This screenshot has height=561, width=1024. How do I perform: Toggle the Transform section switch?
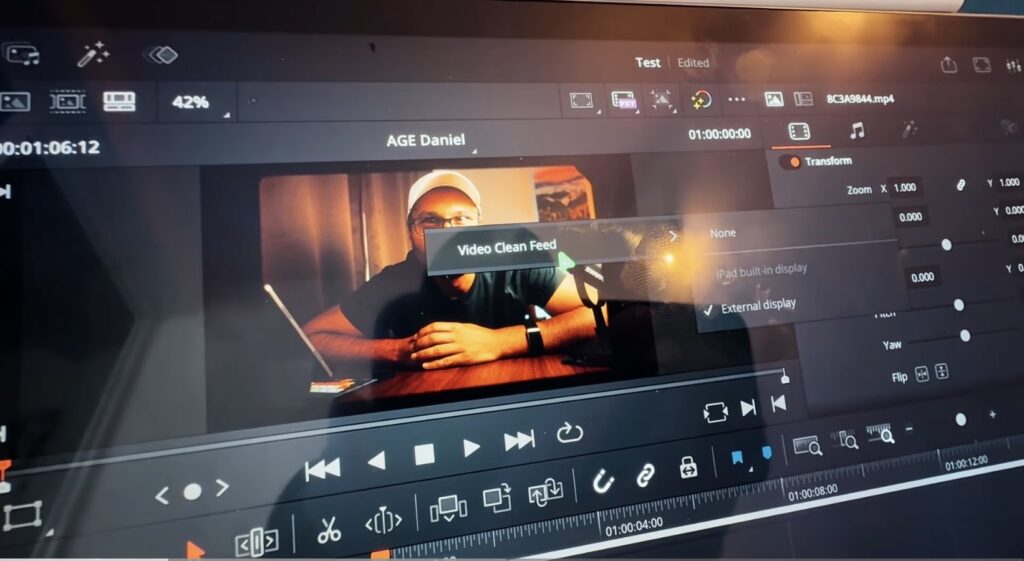pos(790,162)
